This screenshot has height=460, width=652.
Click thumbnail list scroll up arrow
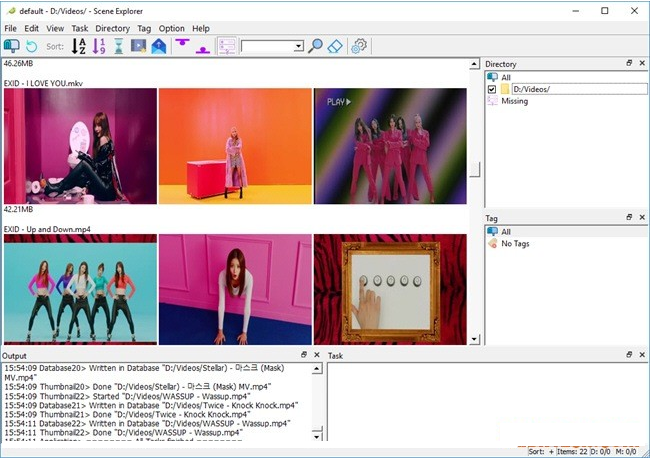pos(474,64)
